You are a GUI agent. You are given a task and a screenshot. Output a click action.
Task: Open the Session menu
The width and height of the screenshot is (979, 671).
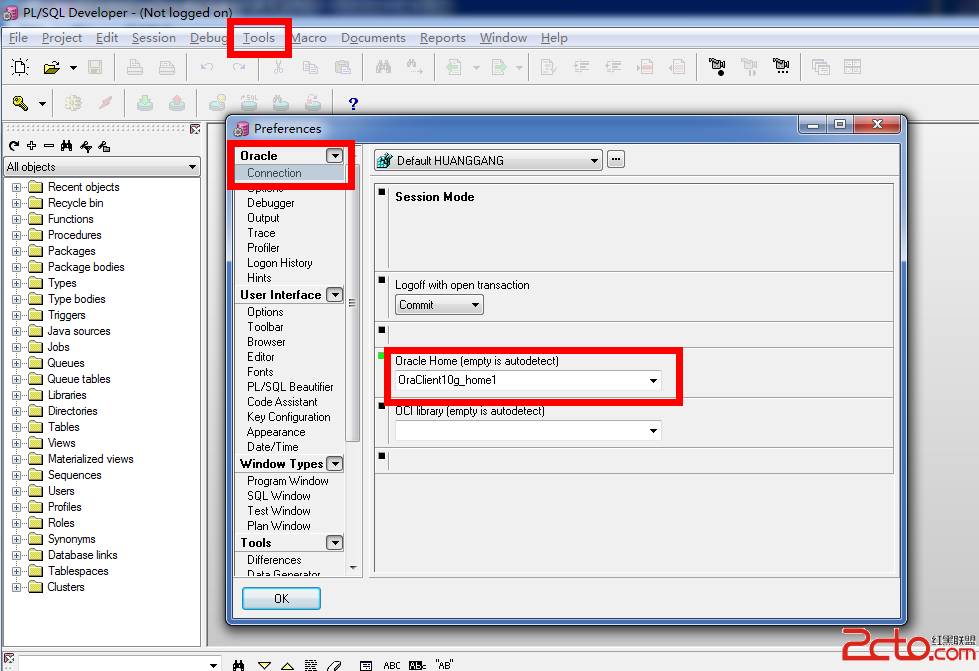click(x=154, y=38)
